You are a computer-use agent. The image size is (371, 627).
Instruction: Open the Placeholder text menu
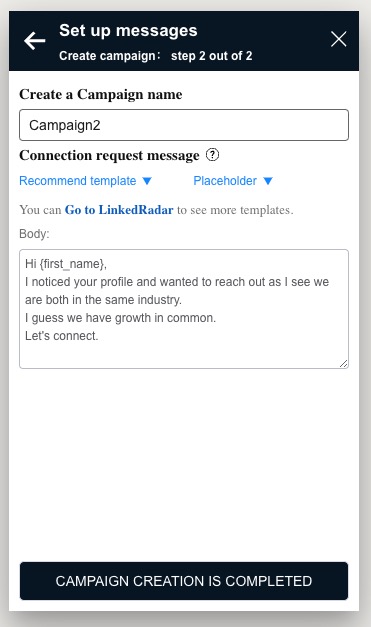[225, 181]
